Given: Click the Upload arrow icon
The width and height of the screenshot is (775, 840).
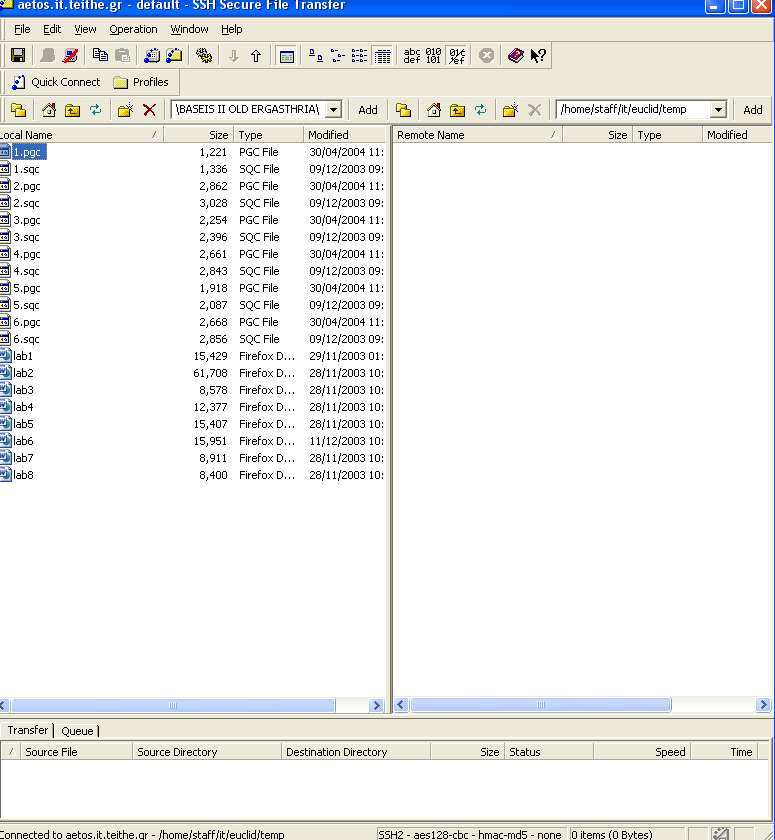Looking at the screenshot, I should tap(256, 56).
